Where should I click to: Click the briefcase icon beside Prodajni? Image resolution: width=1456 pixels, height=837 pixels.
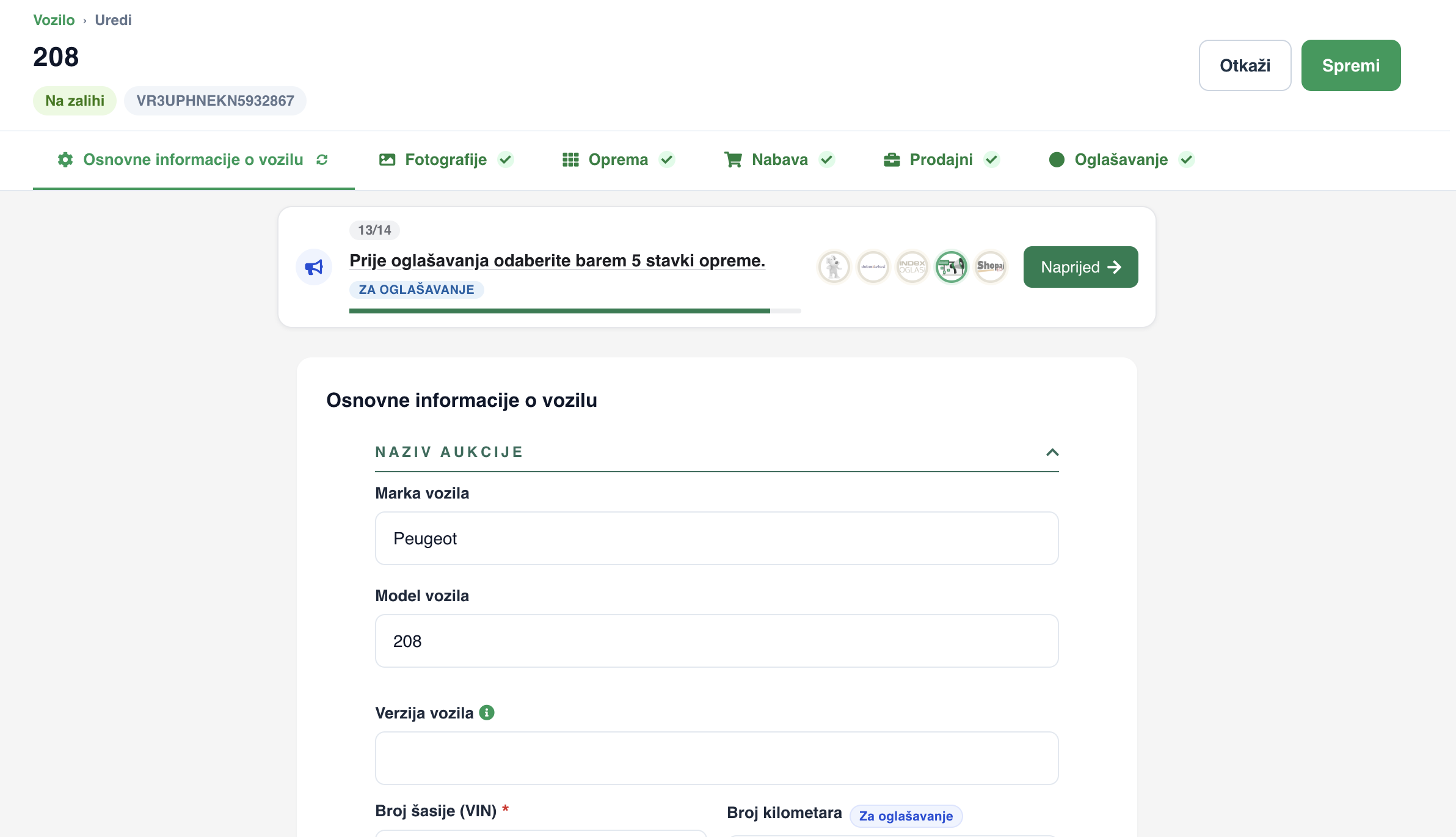click(x=892, y=159)
